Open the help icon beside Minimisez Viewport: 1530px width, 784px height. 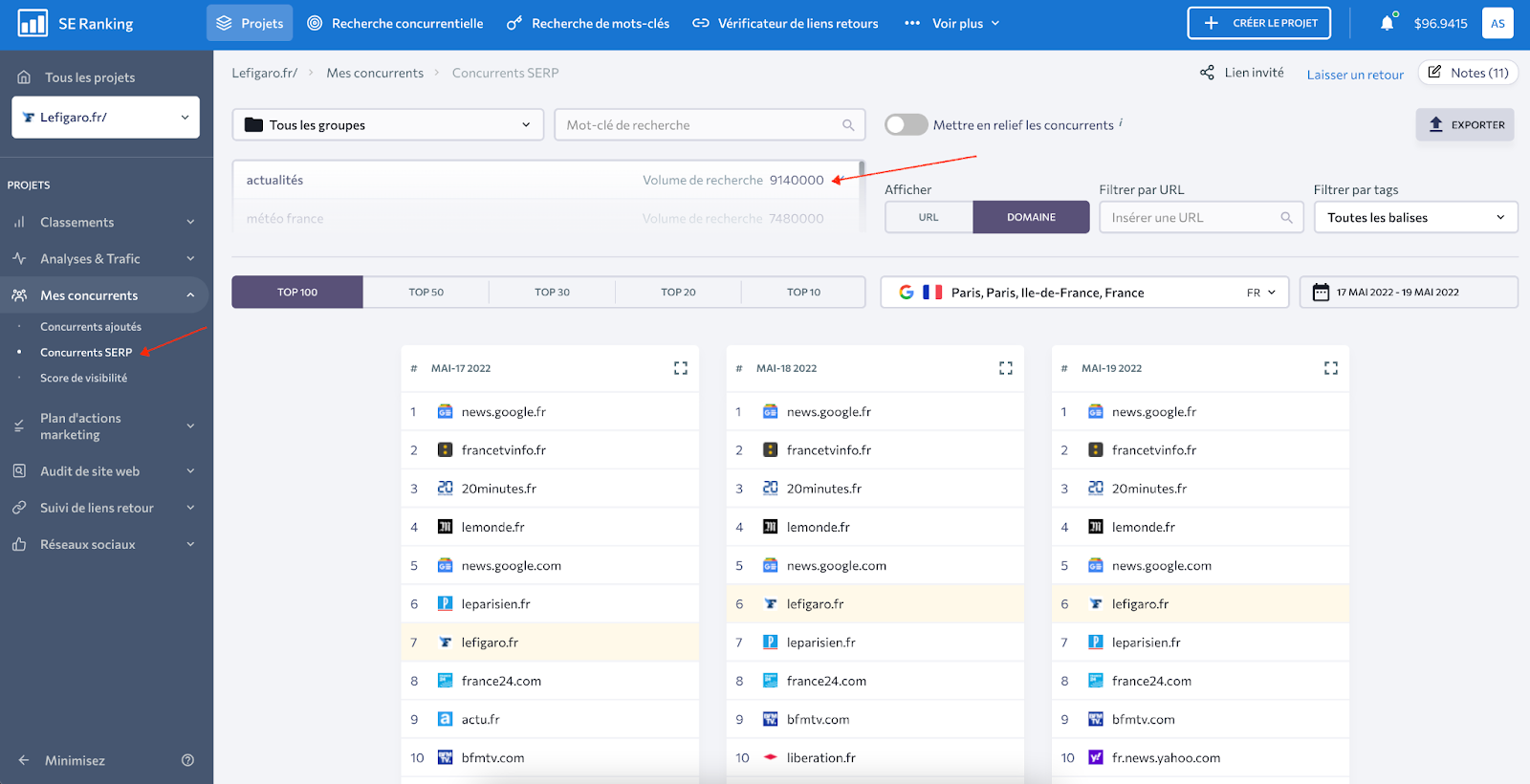[187, 760]
